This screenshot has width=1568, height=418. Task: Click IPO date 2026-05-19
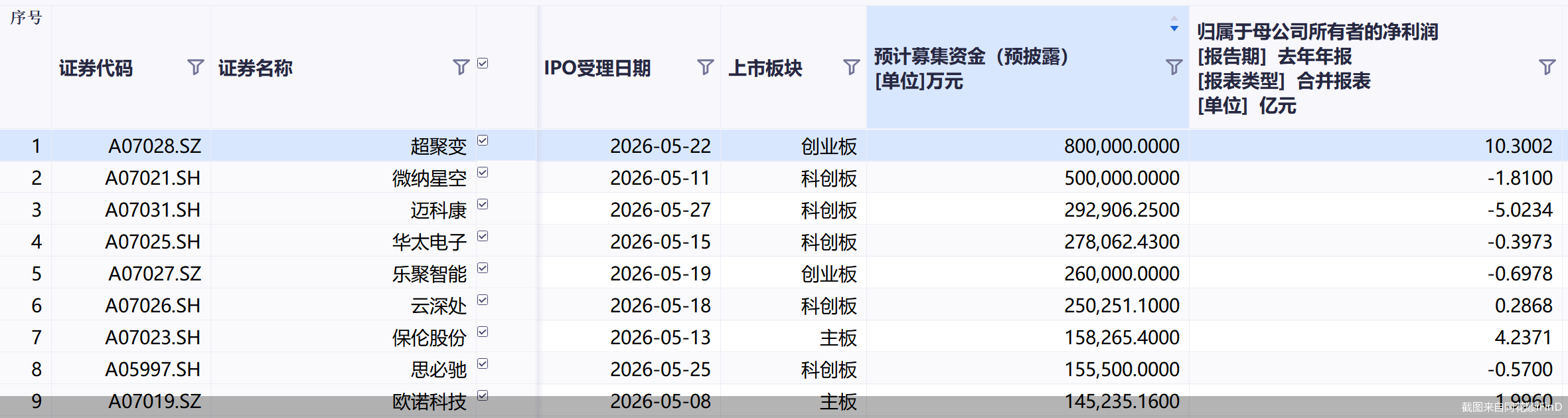click(661, 273)
